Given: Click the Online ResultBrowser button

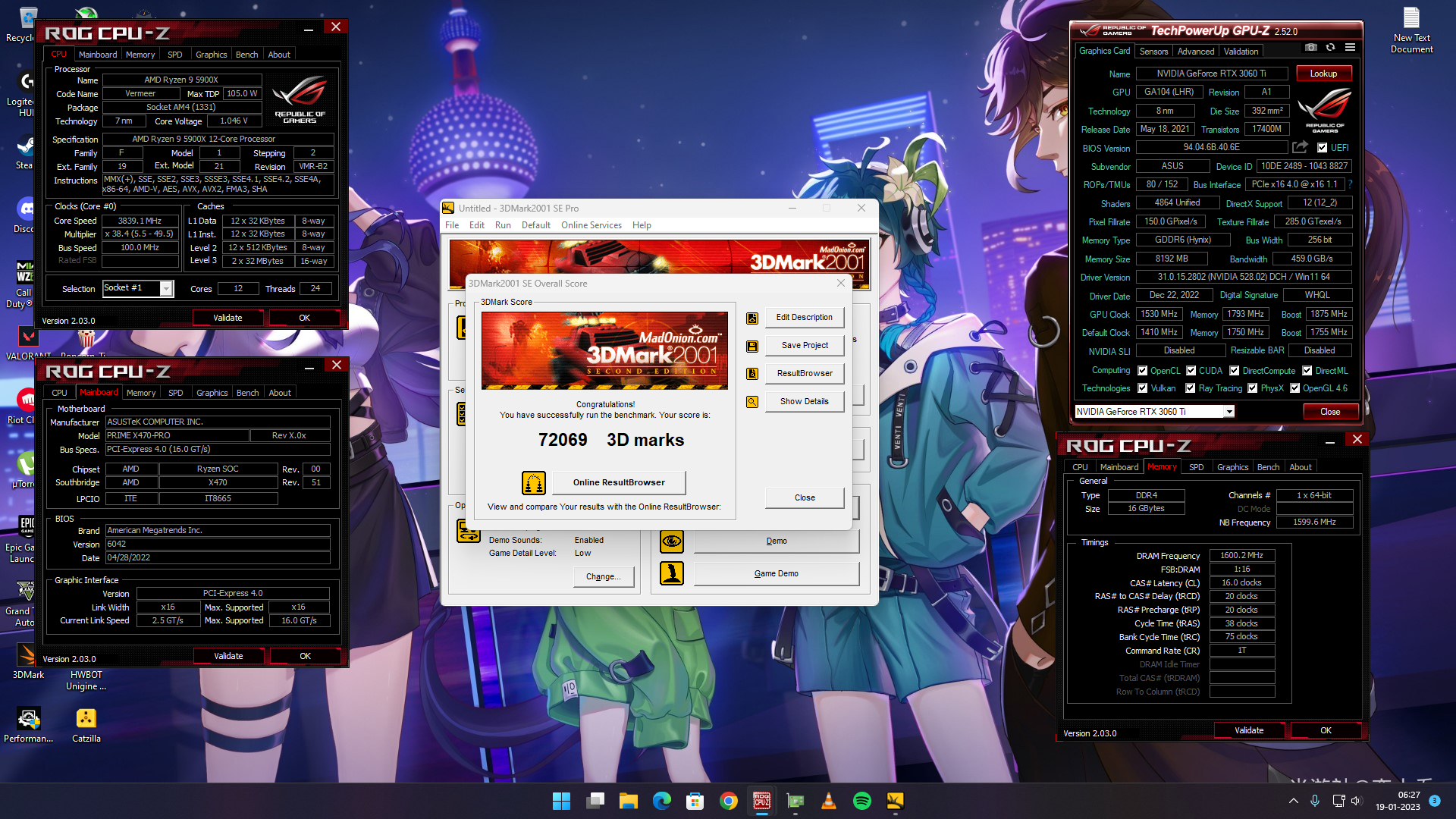Looking at the screenshot, I should 619,482.
